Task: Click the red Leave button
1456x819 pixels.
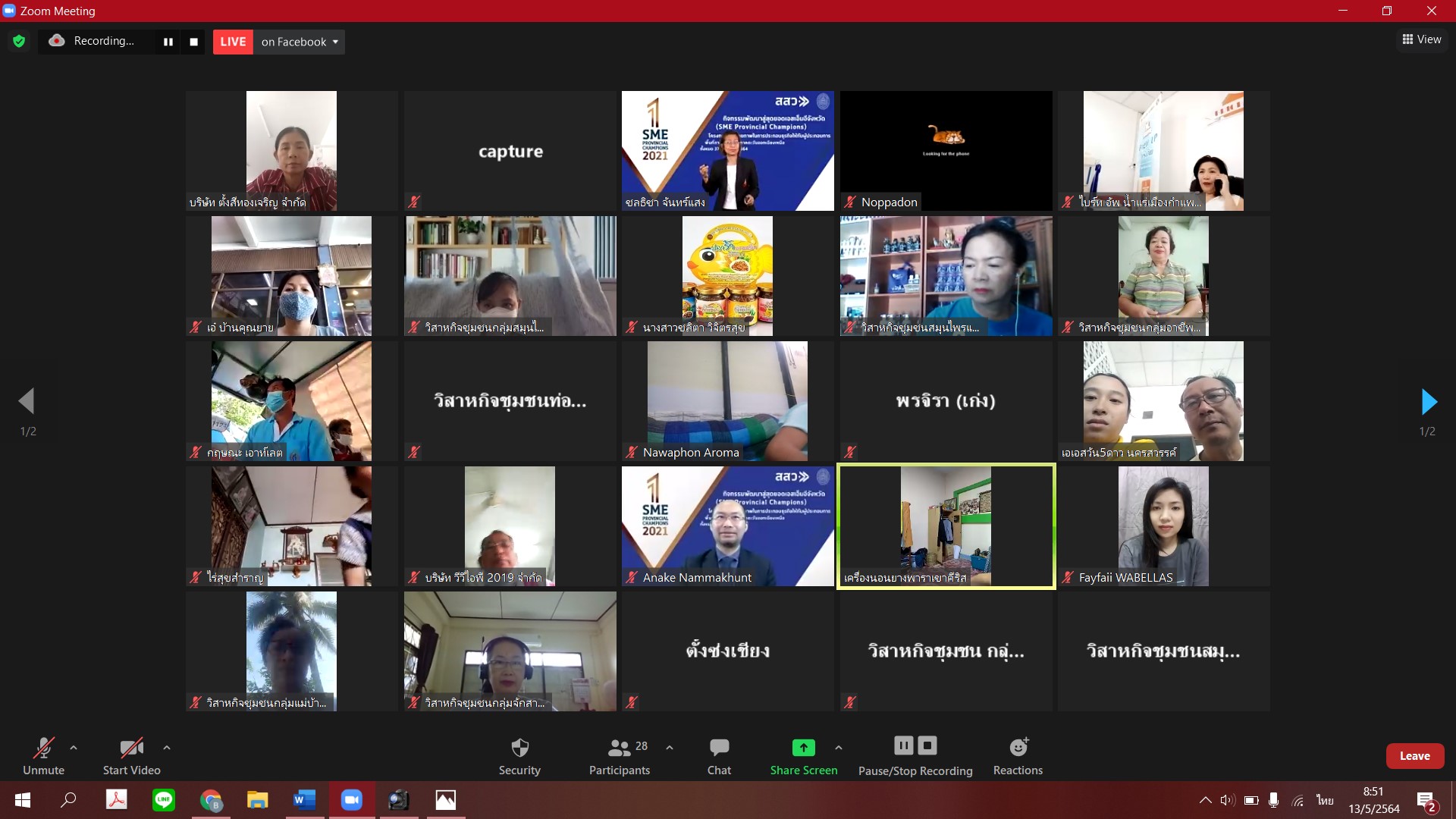Action: [x=1414, y=756]
